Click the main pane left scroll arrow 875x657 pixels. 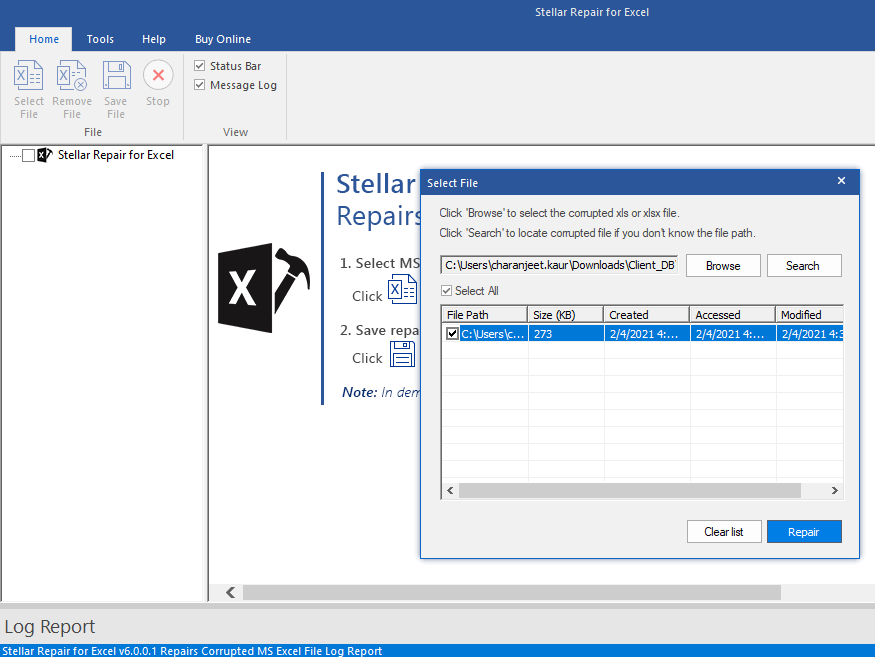pyautogui.click(x=230, y=592)
